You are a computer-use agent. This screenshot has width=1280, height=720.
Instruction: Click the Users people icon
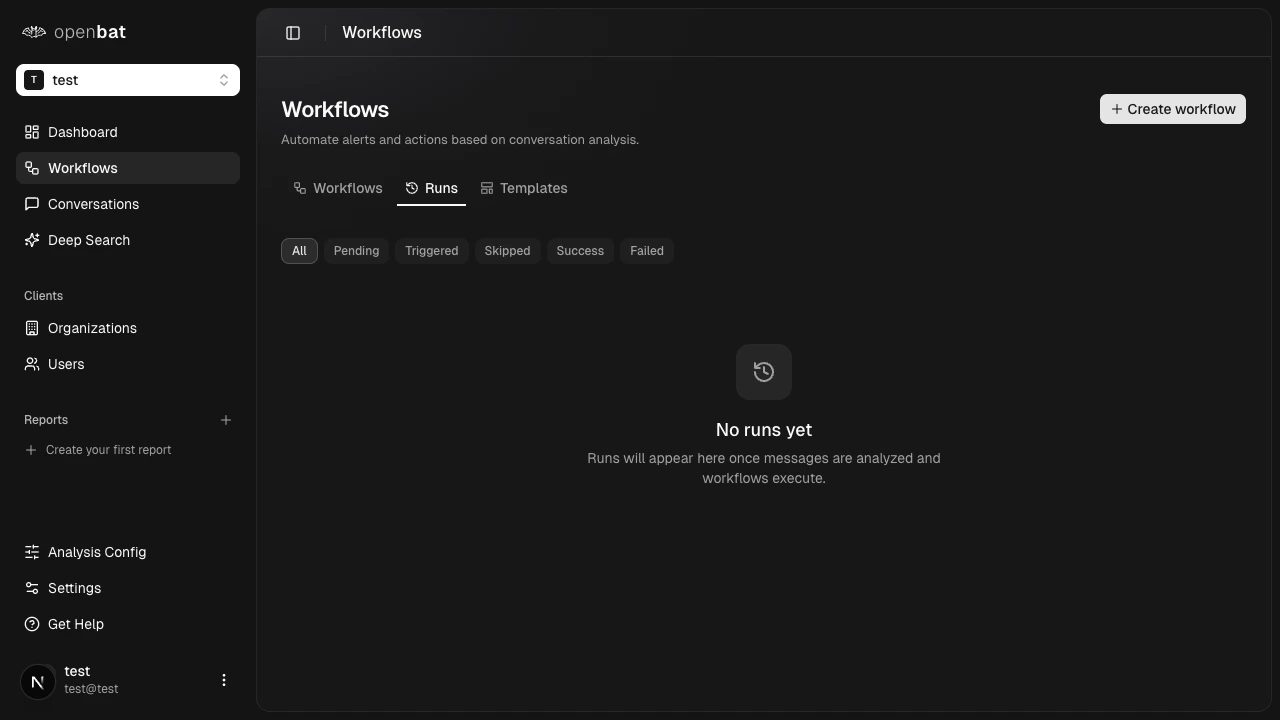click(x=31, y=364)
